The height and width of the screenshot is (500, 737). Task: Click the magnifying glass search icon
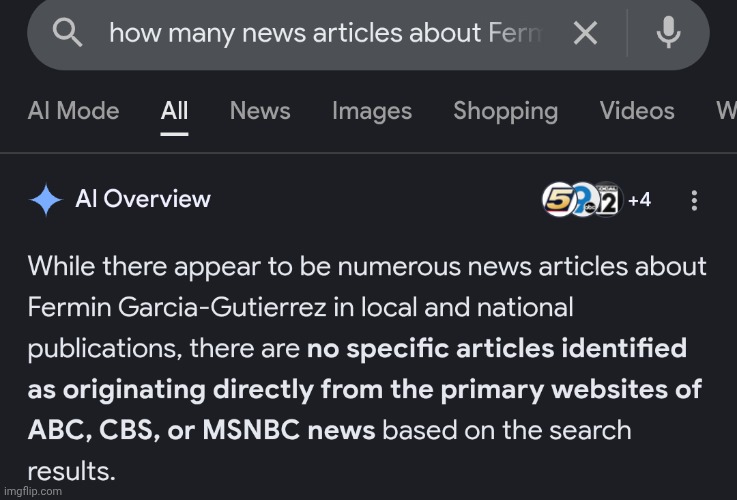point(67,34)
